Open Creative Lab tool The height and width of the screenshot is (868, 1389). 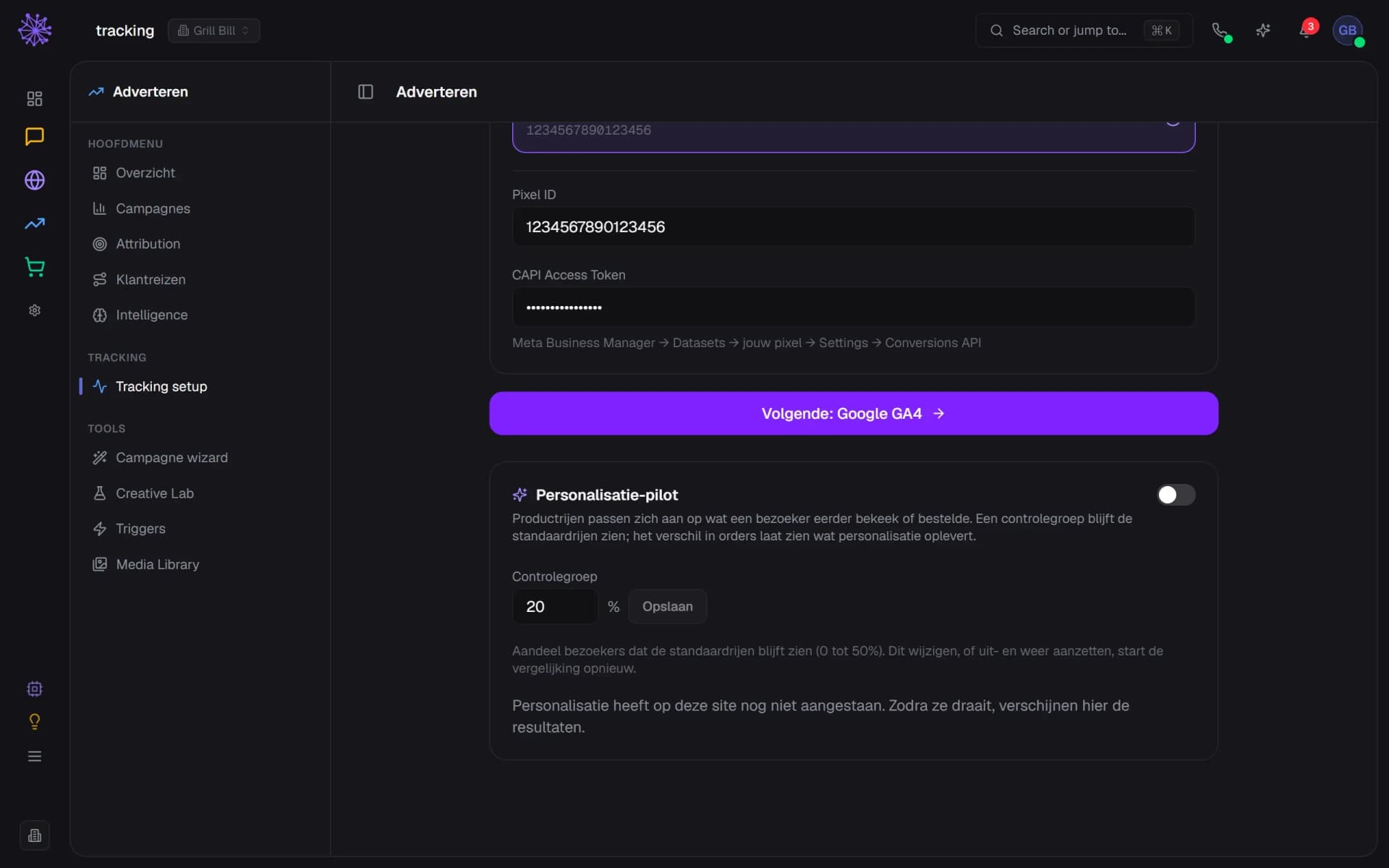200,493
